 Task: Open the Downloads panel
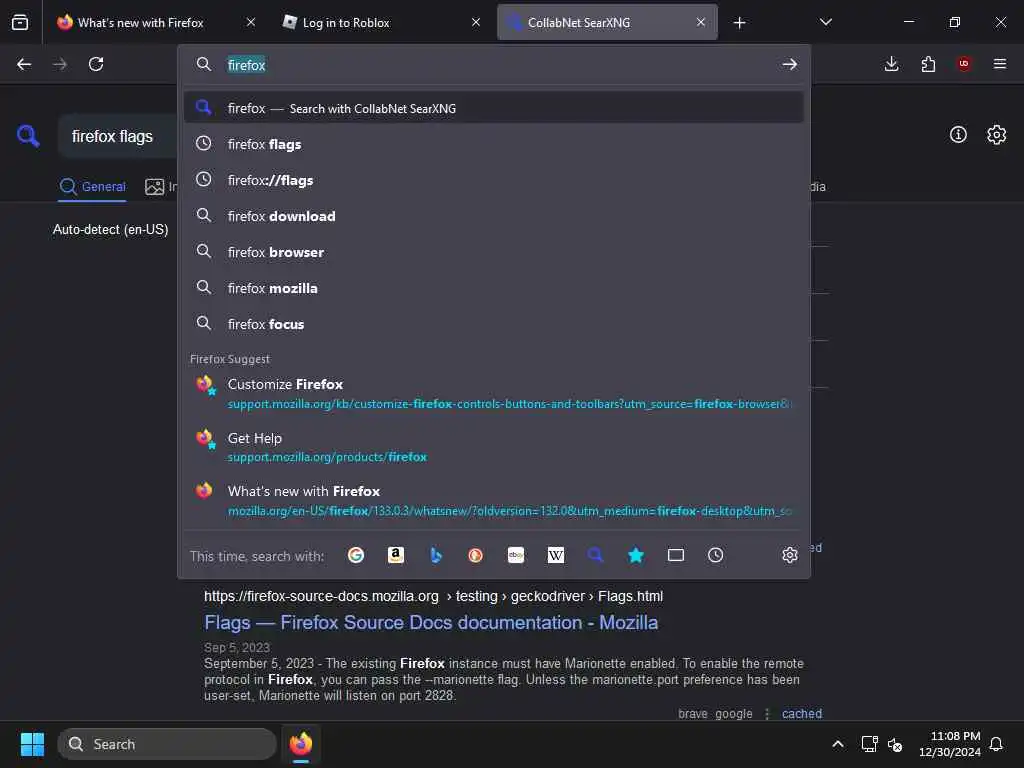click(x=891, y=64)
